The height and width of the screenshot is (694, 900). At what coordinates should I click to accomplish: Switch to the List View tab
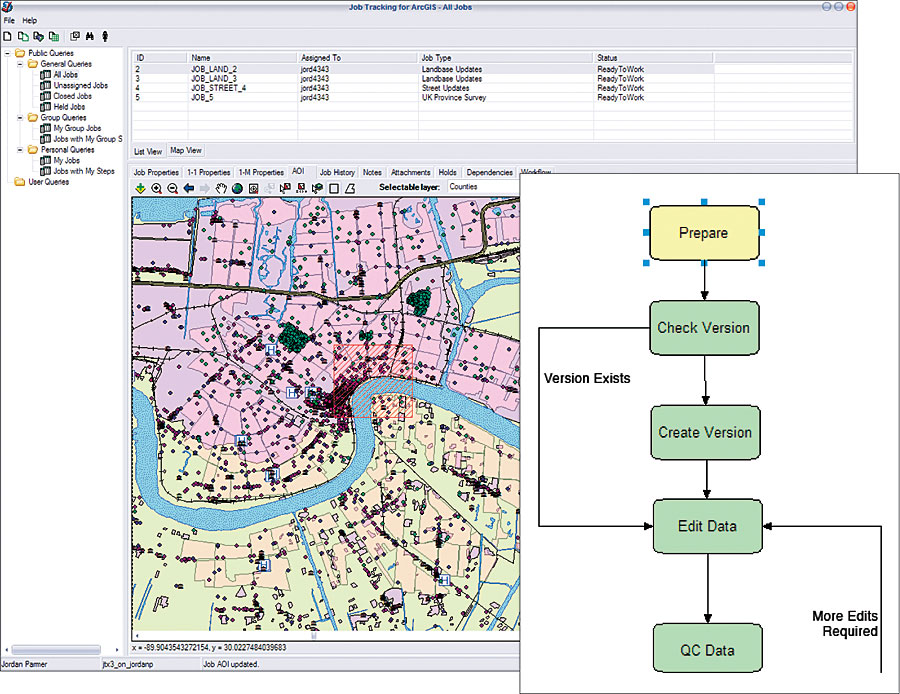click(x=148, y=151)
